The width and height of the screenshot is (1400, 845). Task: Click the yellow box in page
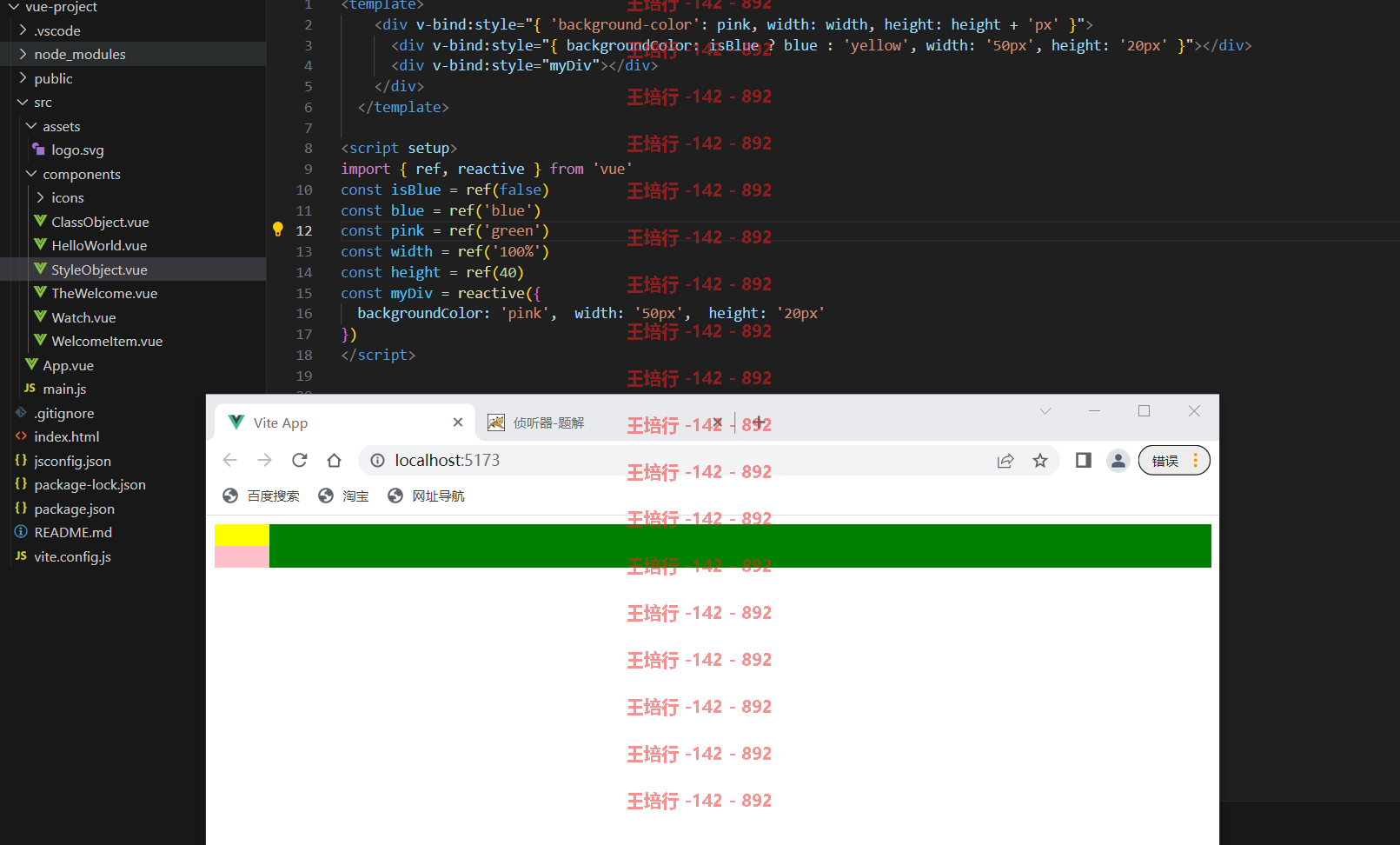tap(242, 535)
